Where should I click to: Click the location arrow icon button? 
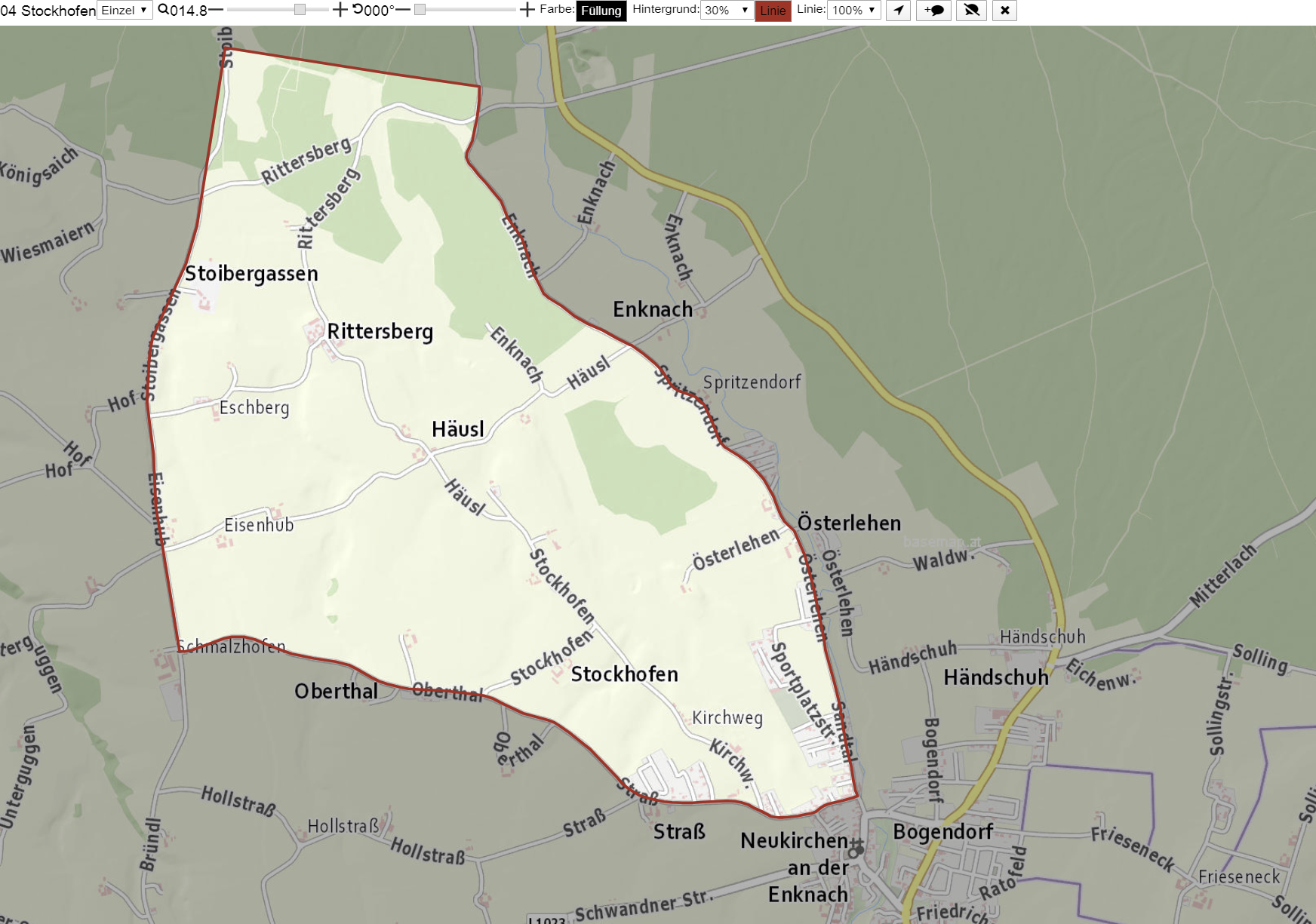(x=898, y=11)
